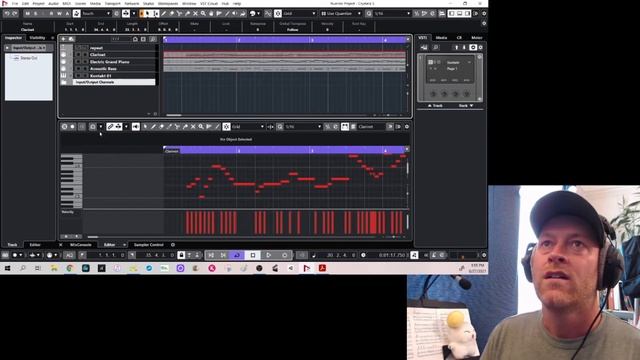The image size is (640, 360).
Task: Select the Draw pencil tool in main toolbar
Action: pos(164,13)
